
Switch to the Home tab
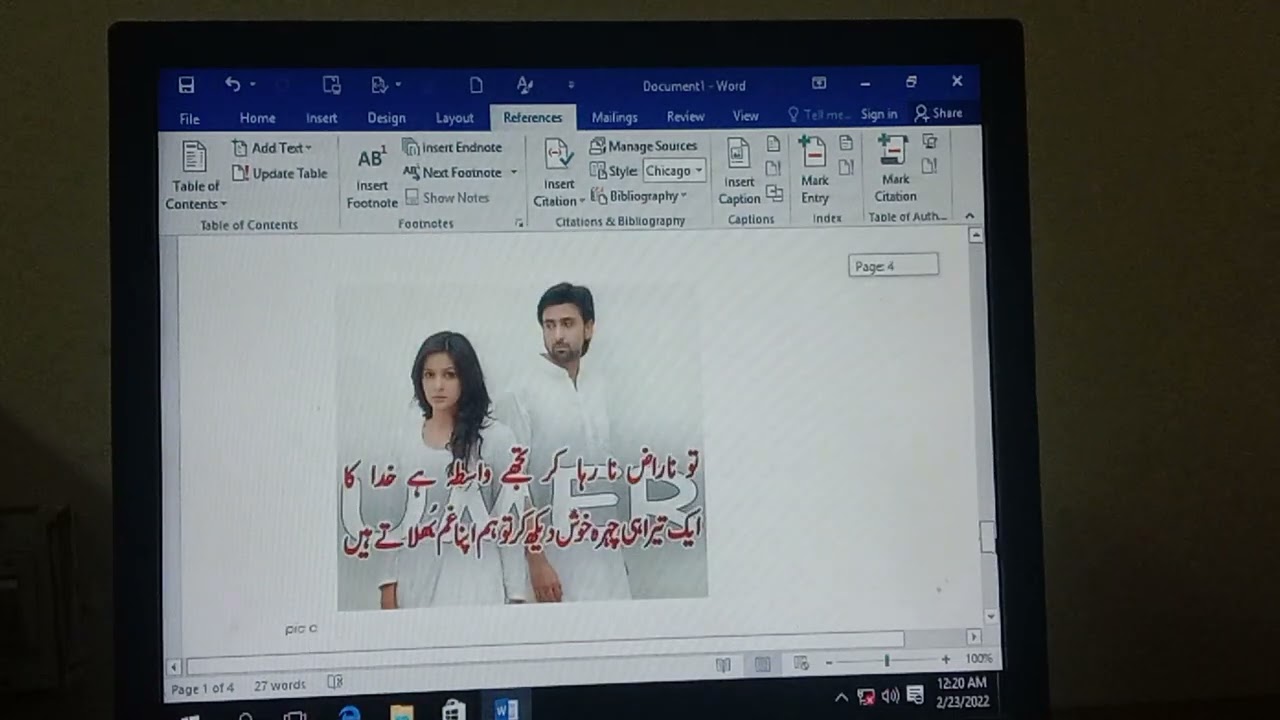click(x=257, y=118)
